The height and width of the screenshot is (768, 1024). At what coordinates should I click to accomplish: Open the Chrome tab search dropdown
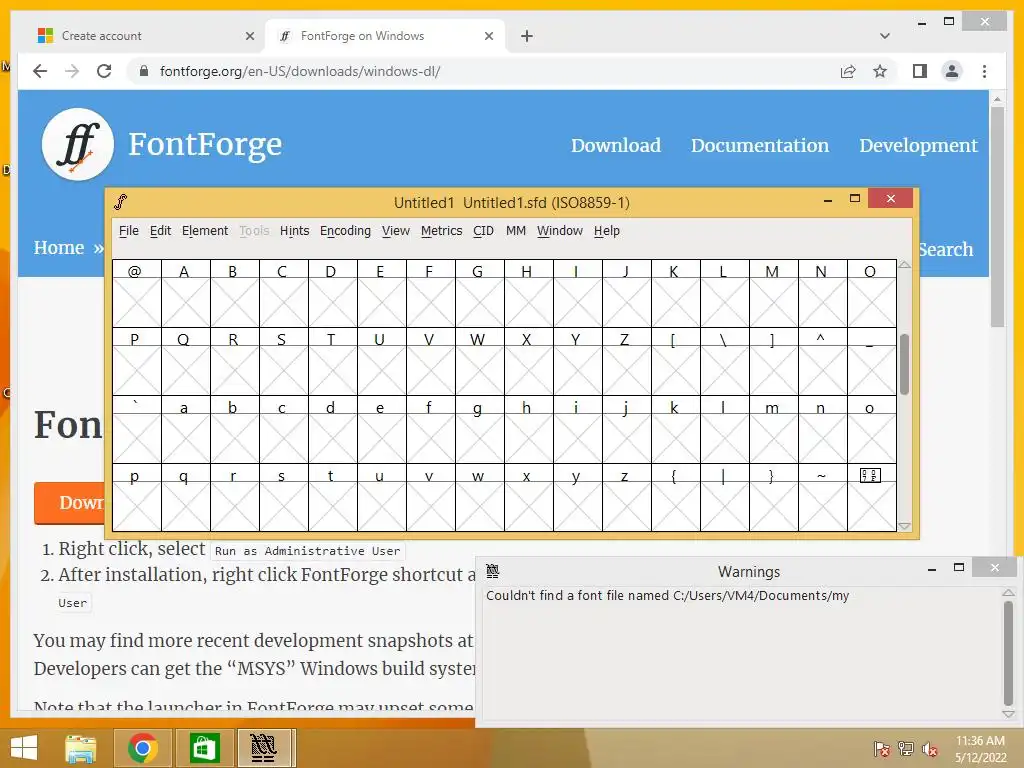click(x=885, y=36)
